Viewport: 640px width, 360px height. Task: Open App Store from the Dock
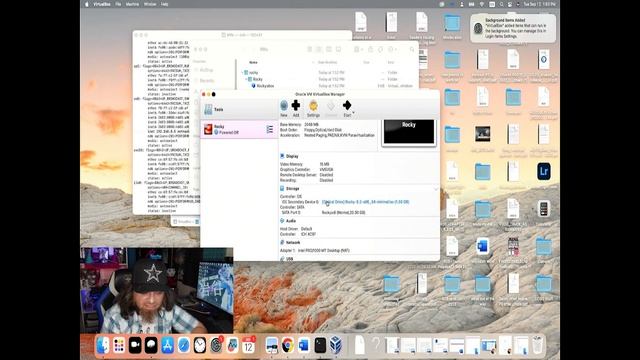167,345
